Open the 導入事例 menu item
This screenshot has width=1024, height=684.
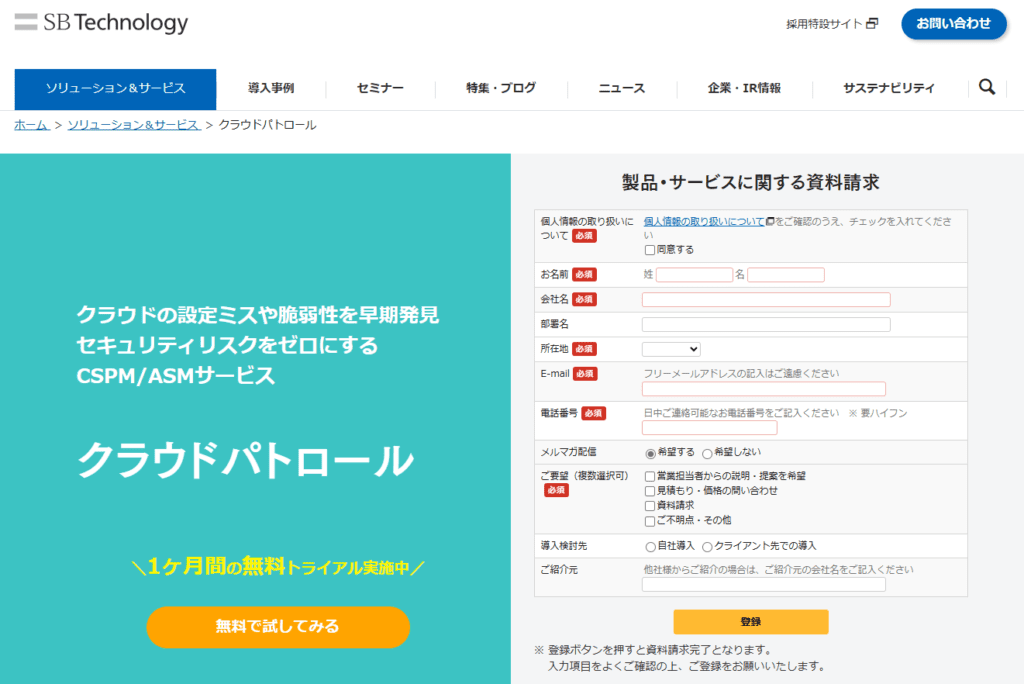[x=271, y=88]
